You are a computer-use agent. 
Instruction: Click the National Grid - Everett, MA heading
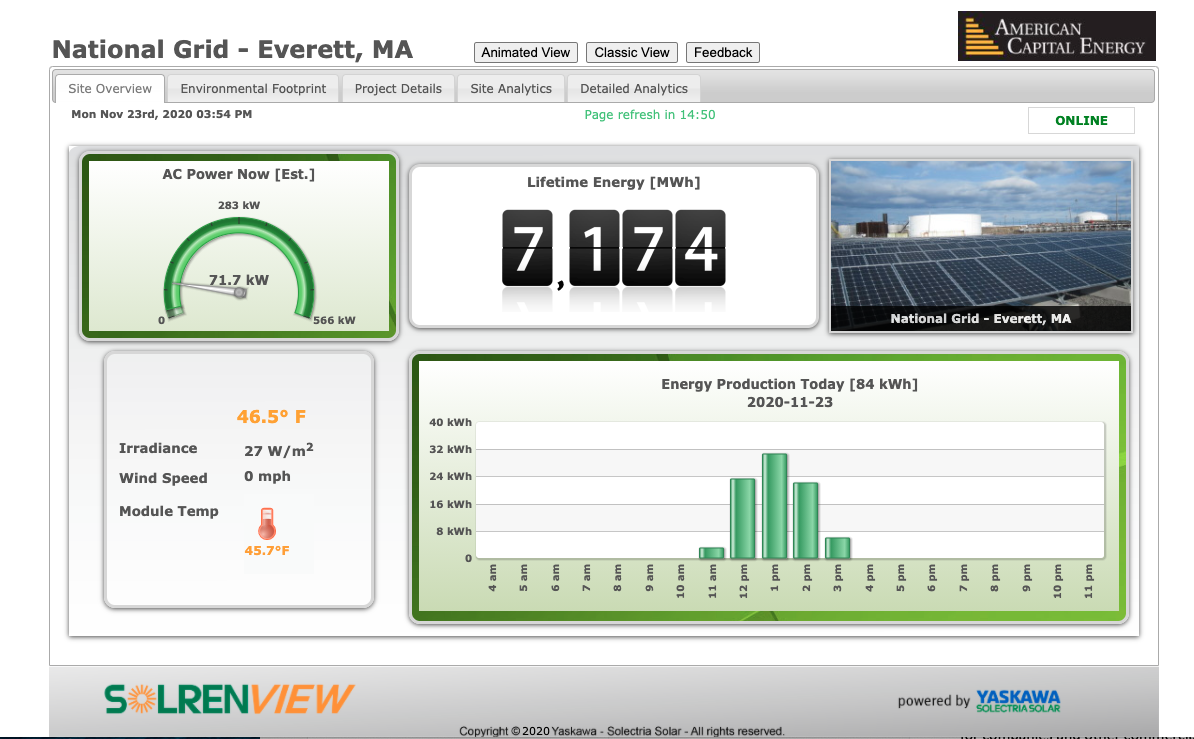232,50
